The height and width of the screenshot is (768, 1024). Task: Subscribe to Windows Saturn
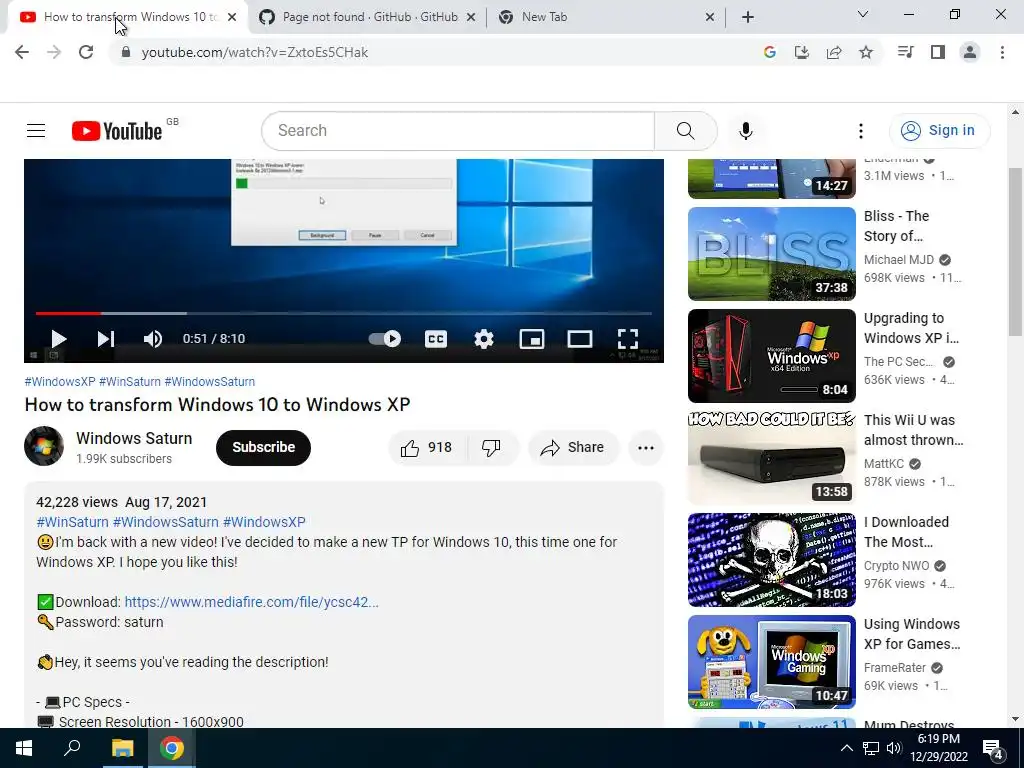[263, 447]
